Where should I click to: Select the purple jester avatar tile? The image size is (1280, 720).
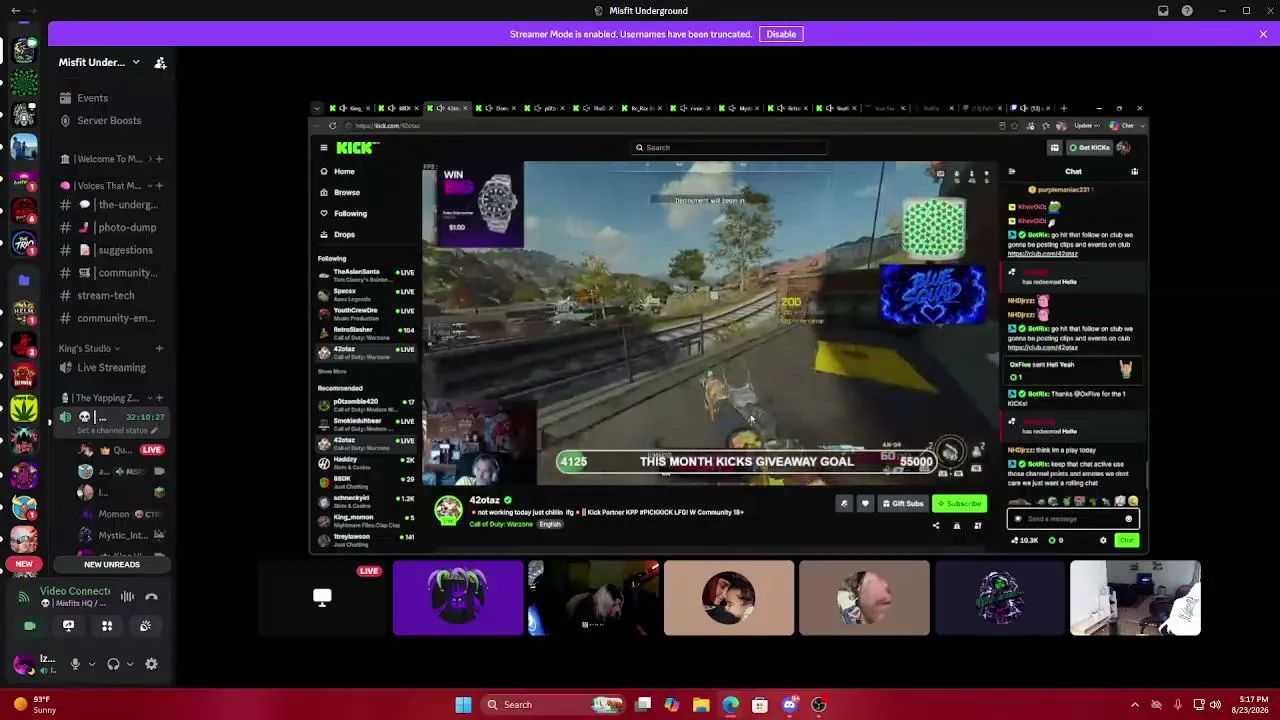(x=458, y=598)
